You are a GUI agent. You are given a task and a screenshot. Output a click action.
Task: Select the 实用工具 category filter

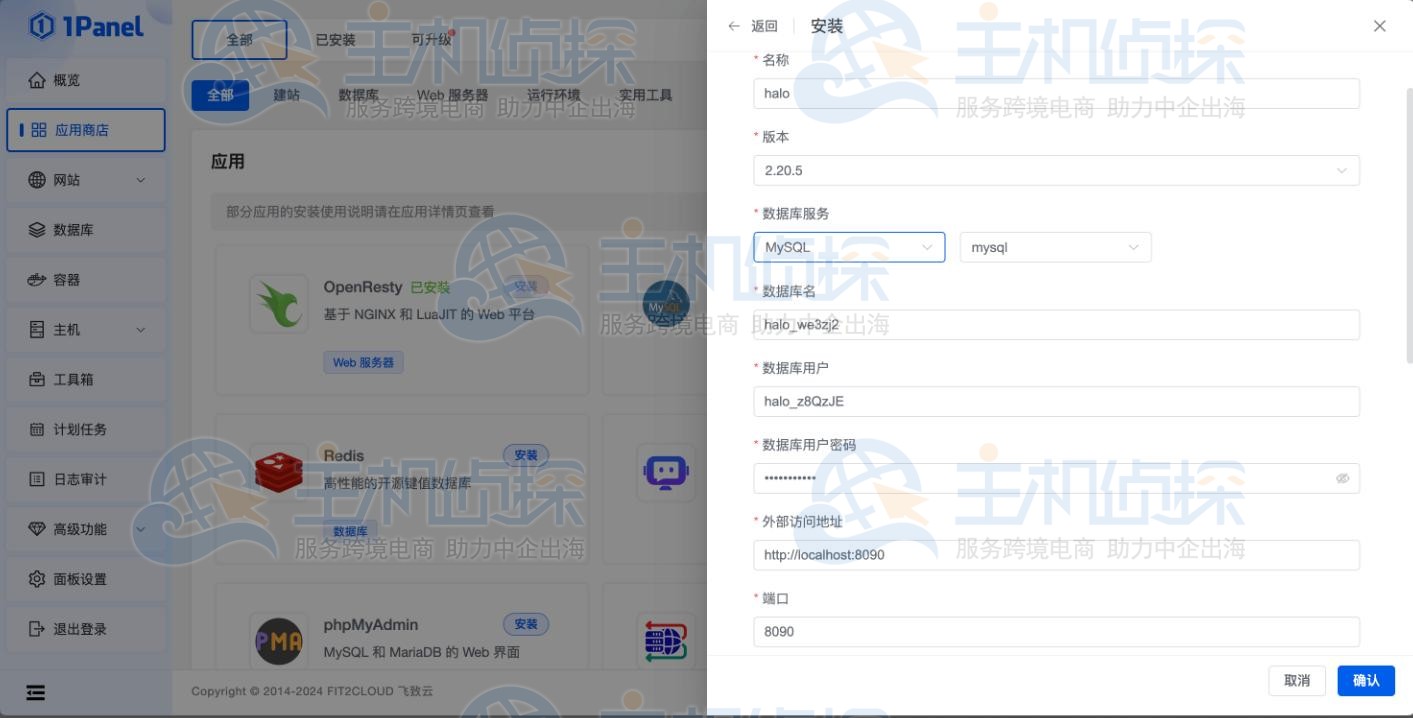(645, 95)
